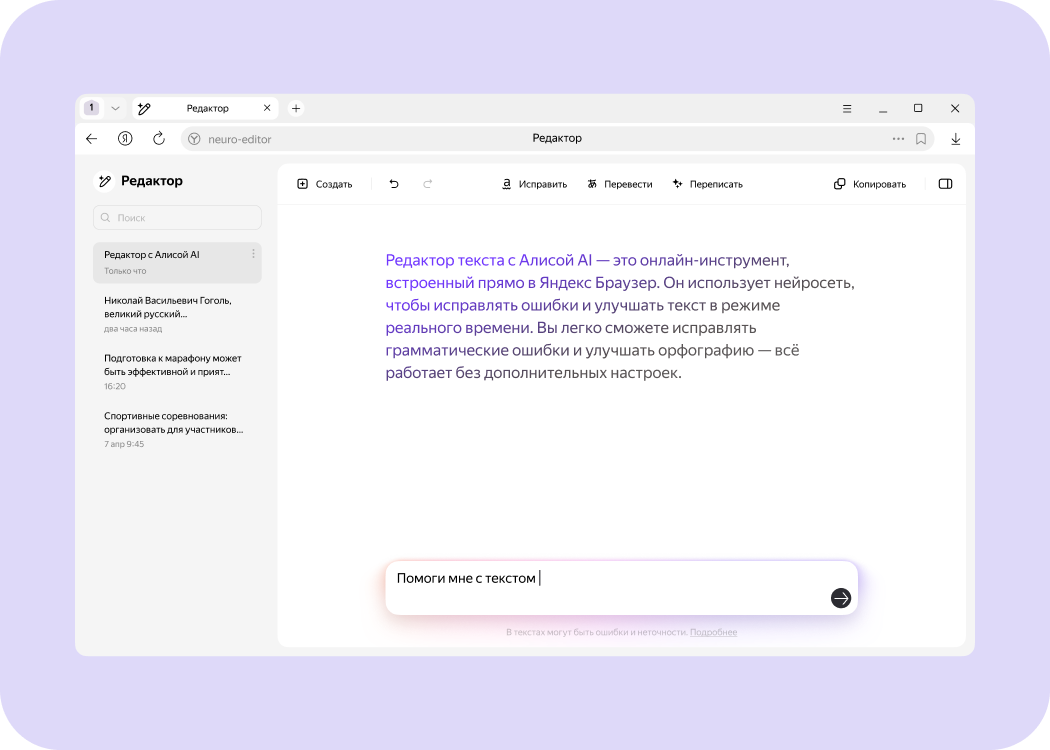1050x750 pixels.
Task: Open the browser hamburger menu
Action: [847, 108]
